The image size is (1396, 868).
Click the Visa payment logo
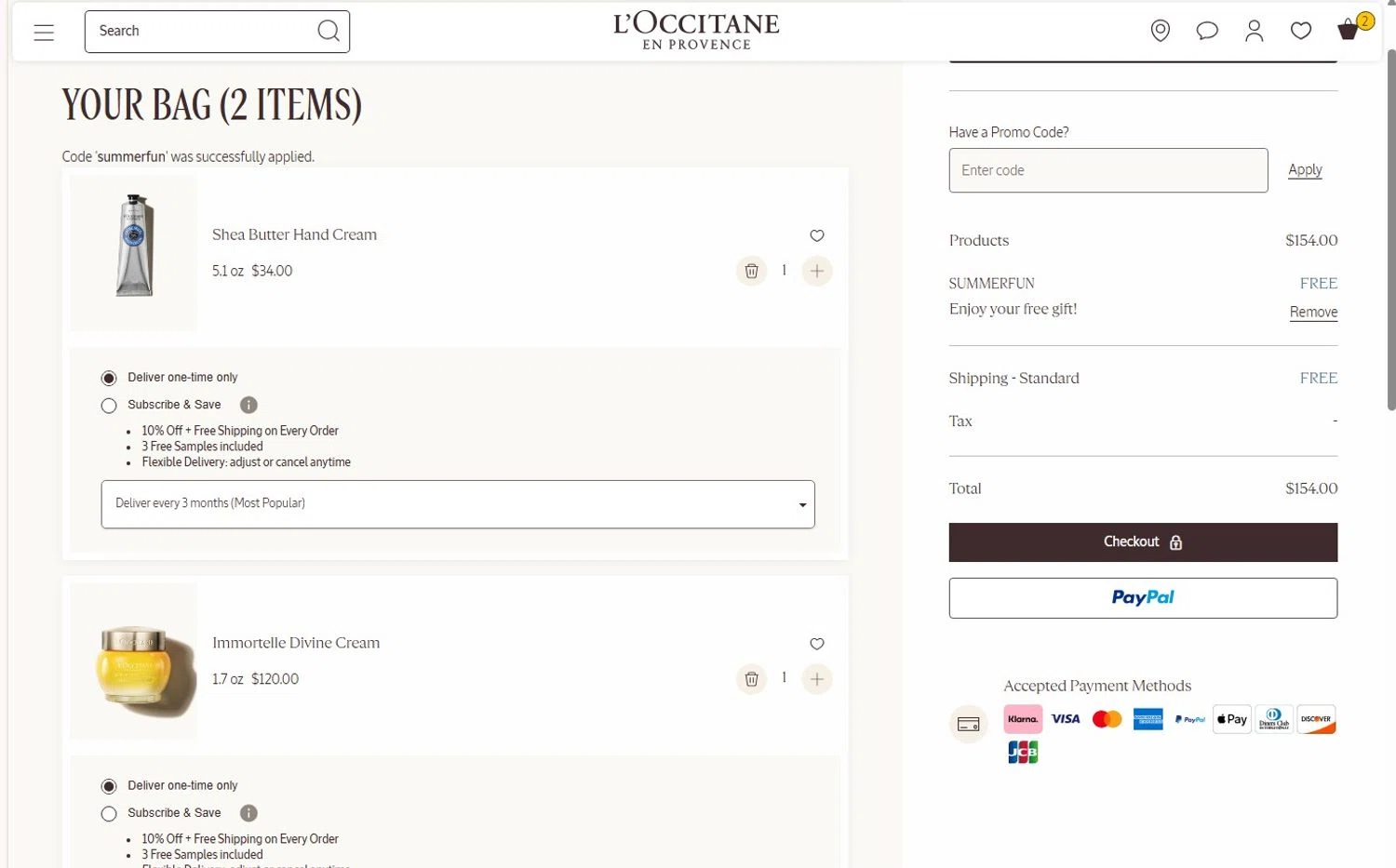pos(1066,719)
